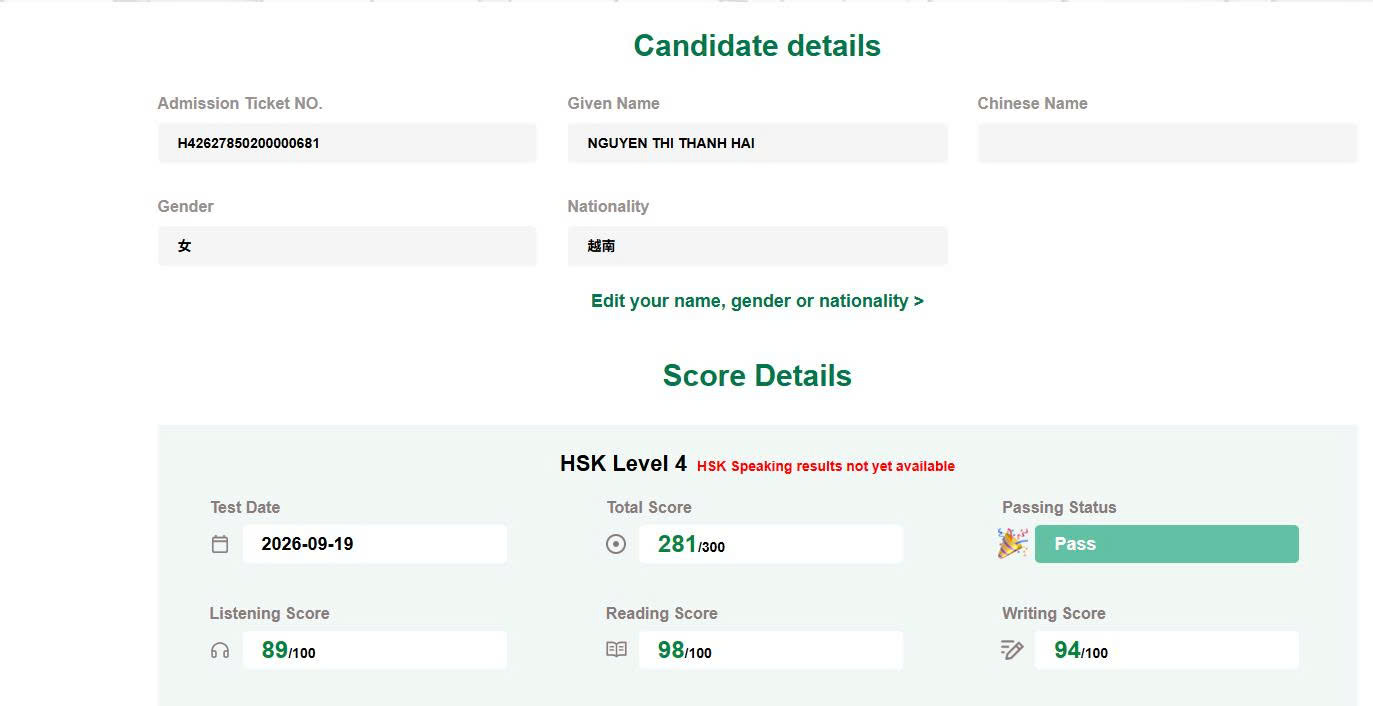Click the 'Passing Status' label
Viewport: 1373px width, 706px height.
pos(1059,507)
